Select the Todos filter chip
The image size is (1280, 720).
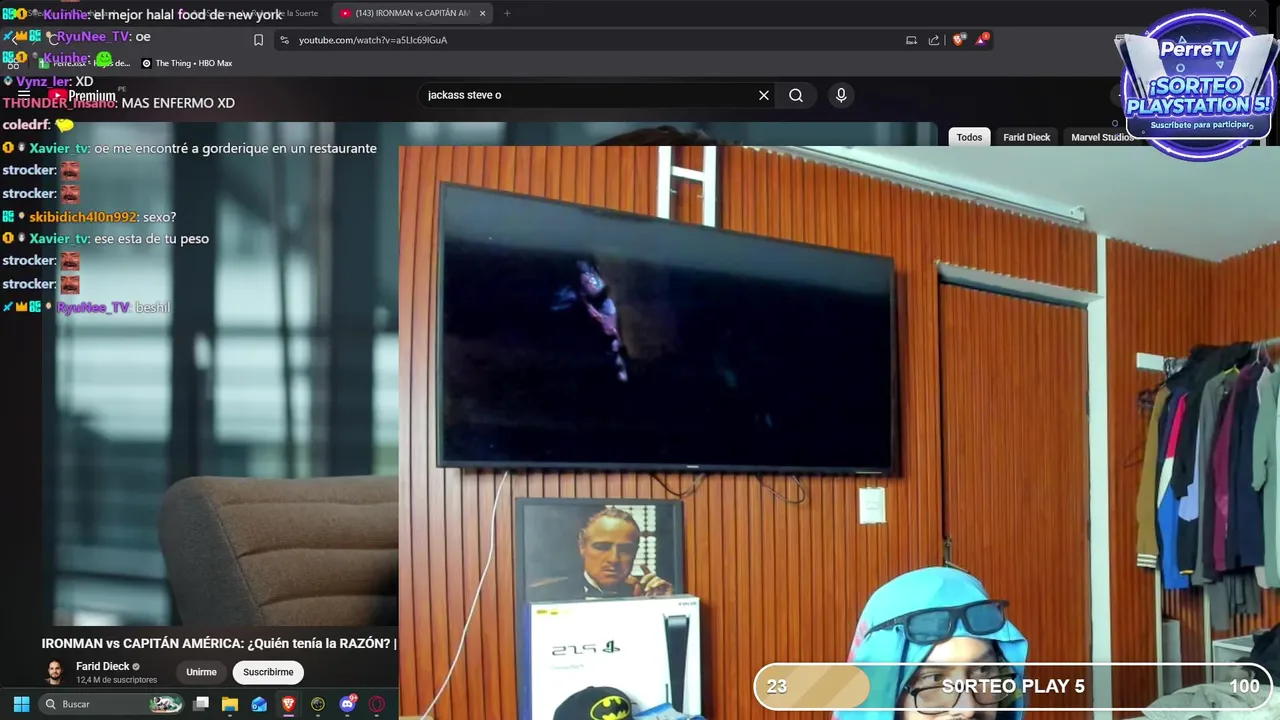click(x=969, y=137)
